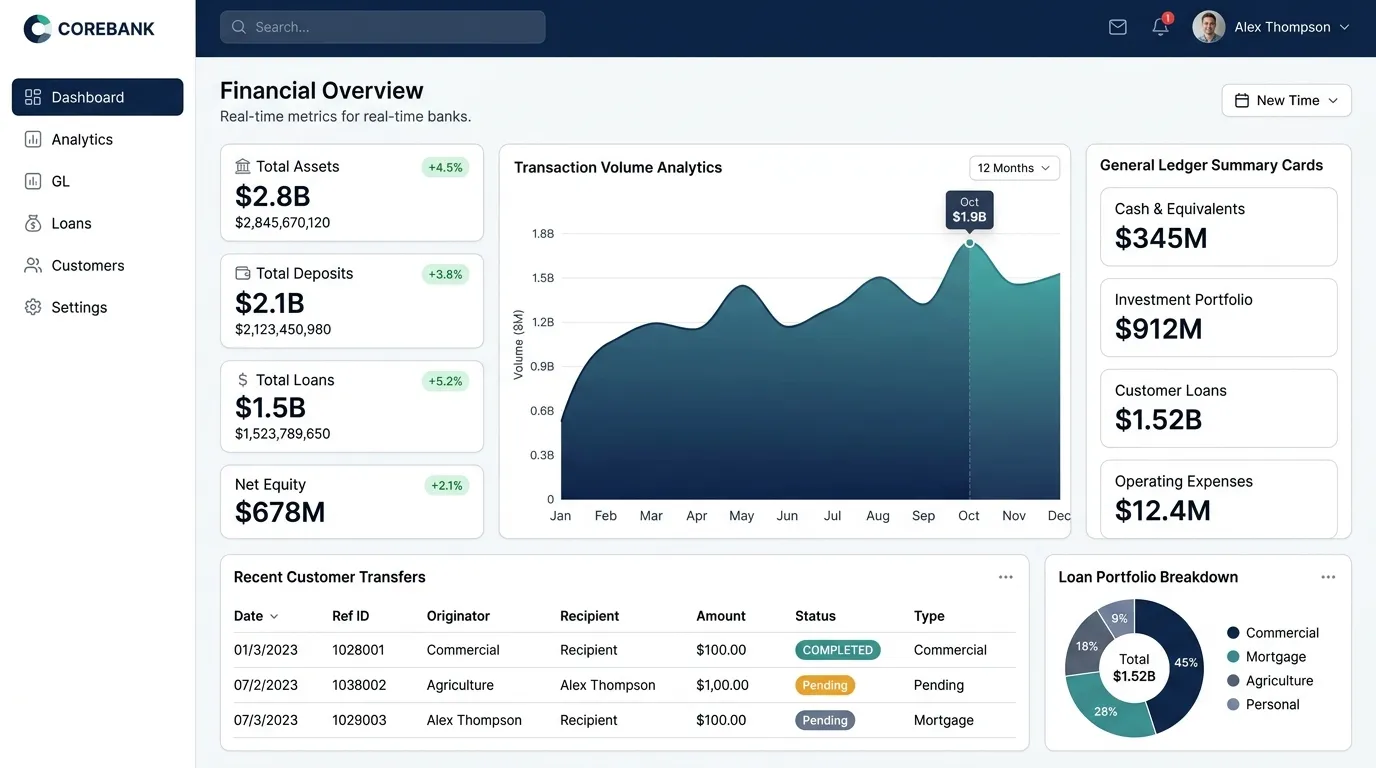This screenshot has width=1376, height=768.
Task: Click the Dashboard grid icon
Action: tap(33, 97)
